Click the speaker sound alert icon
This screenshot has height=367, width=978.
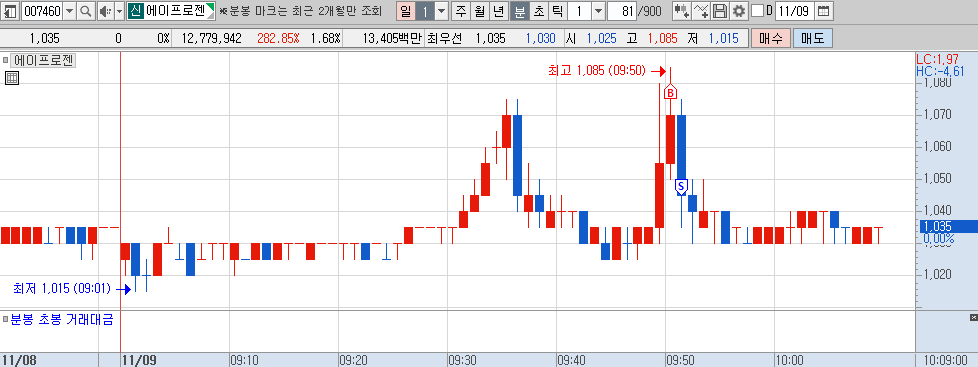tap(105, 11)
